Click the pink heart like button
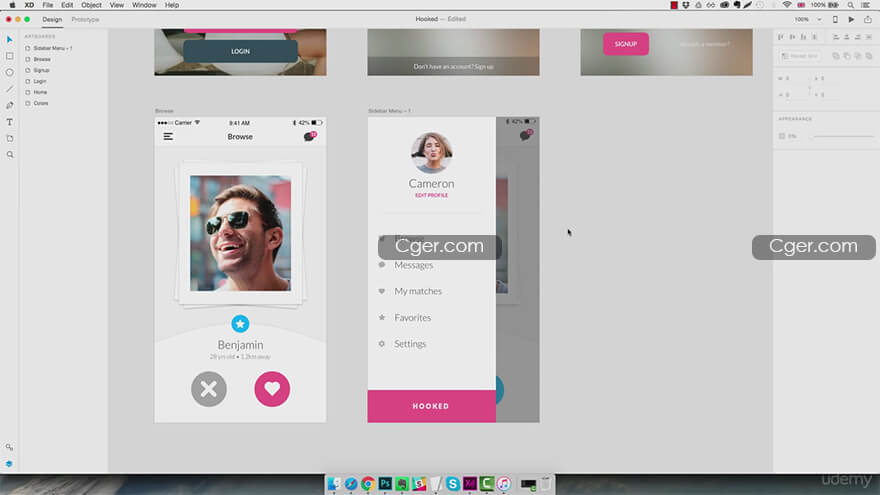The image size is (880, 495). click(x=272, y=389)
